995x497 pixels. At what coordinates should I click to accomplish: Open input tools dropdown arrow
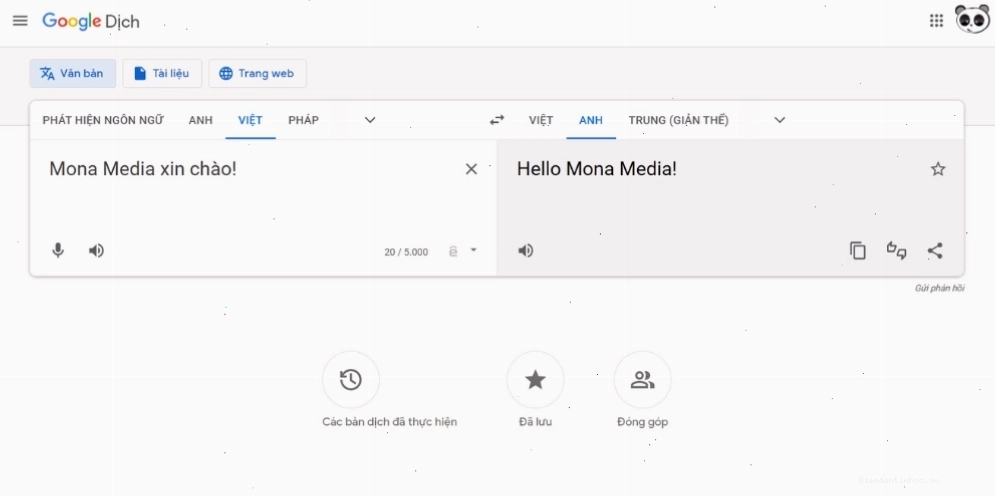473,250
